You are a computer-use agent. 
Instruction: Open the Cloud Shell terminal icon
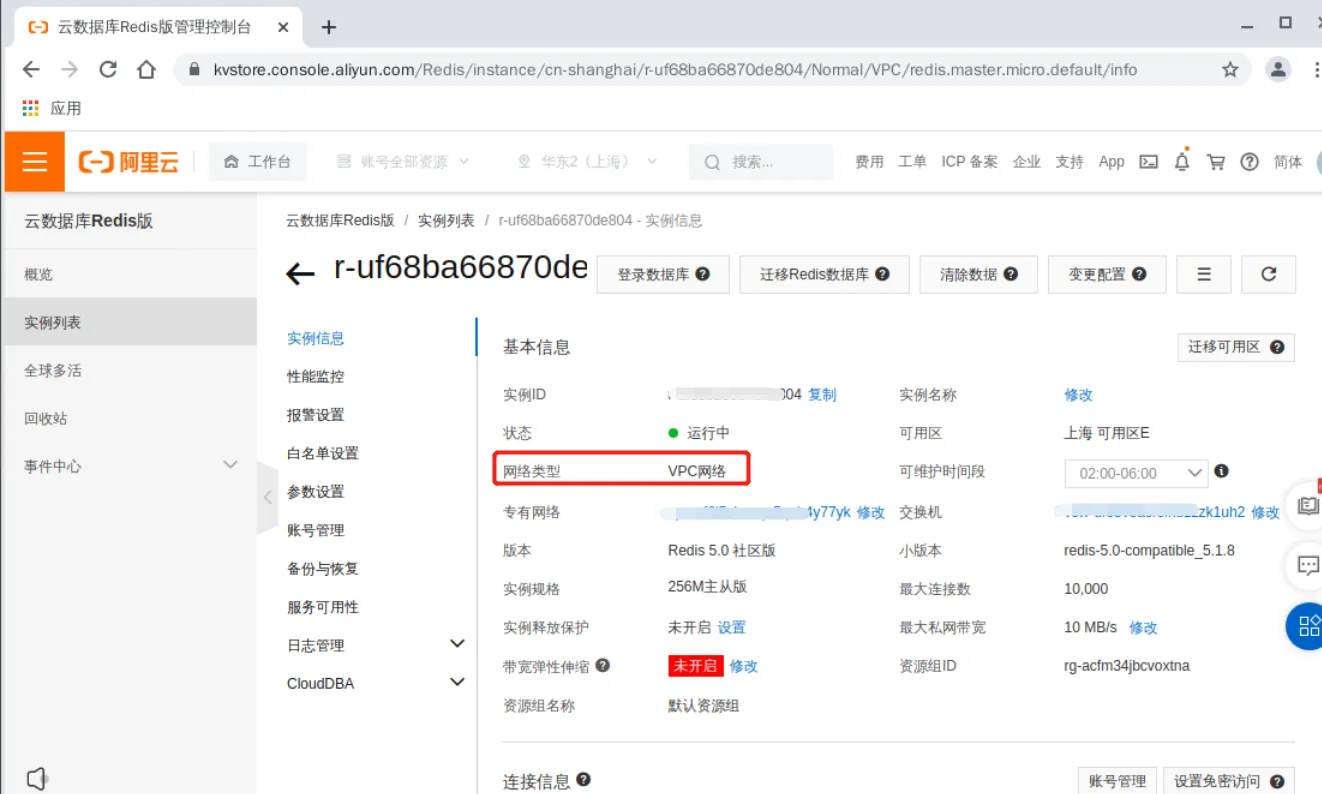click(x=1149, y=162)
